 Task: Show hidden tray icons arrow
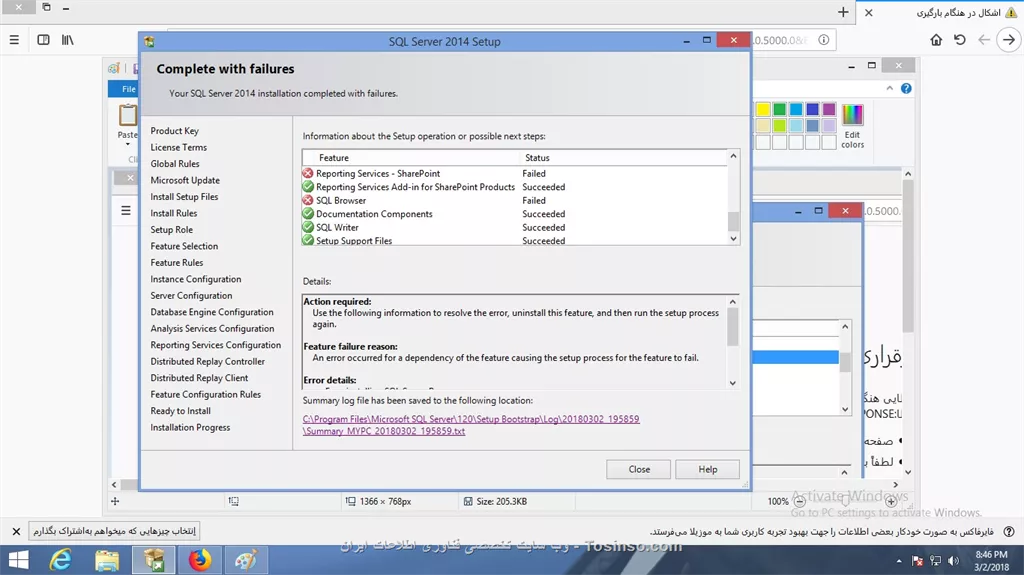[899, 561]
